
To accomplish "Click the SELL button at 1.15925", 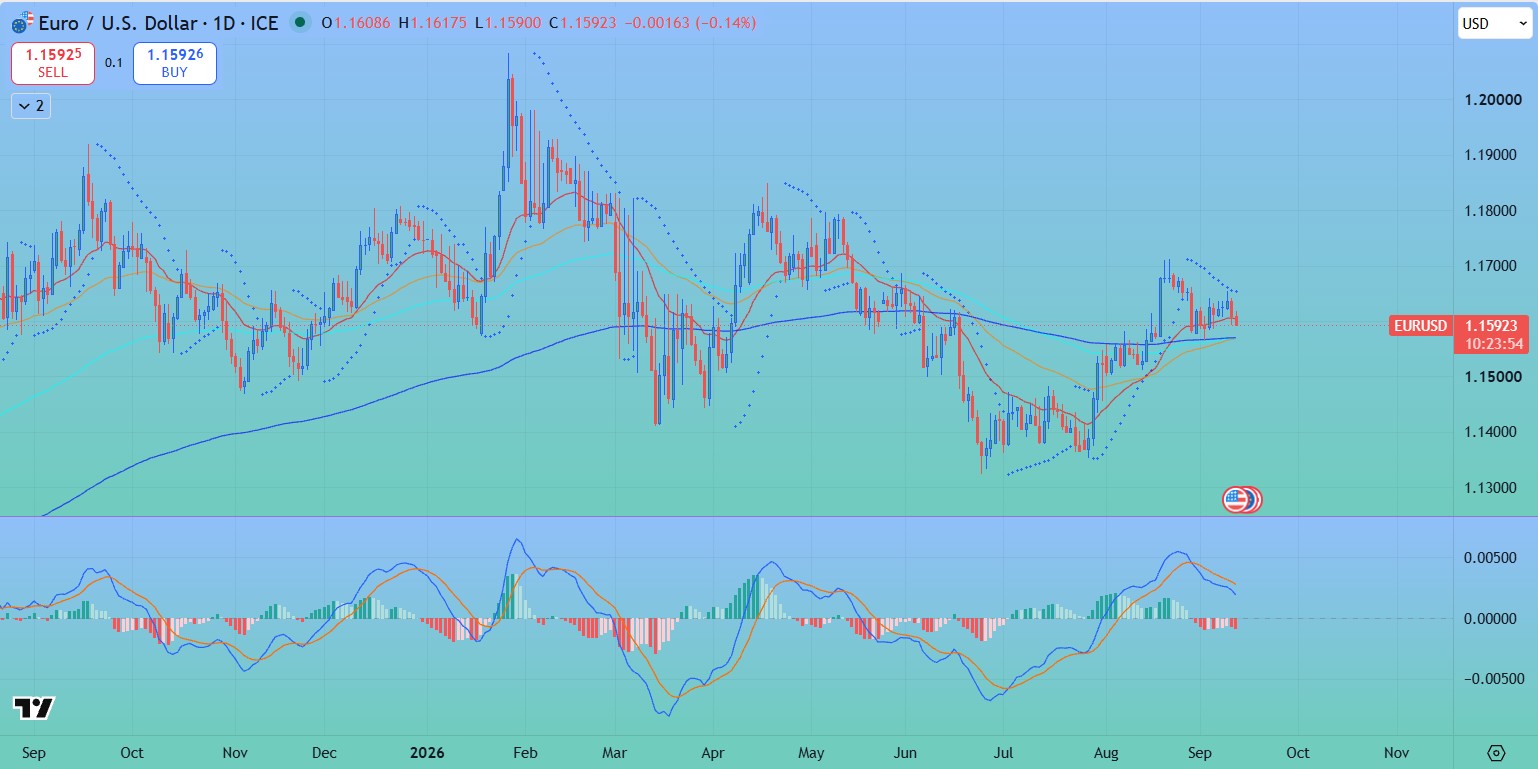I will click(x=53, y=63).
